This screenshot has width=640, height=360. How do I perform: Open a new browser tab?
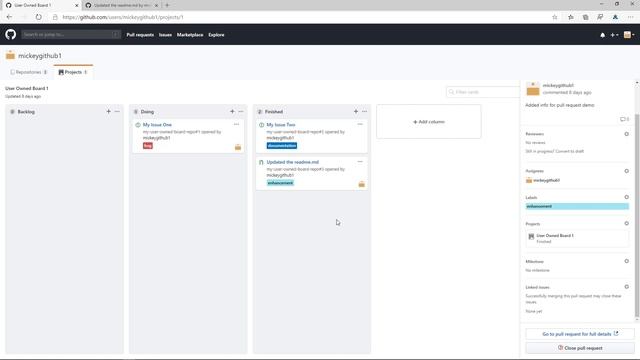pos(167,5)
